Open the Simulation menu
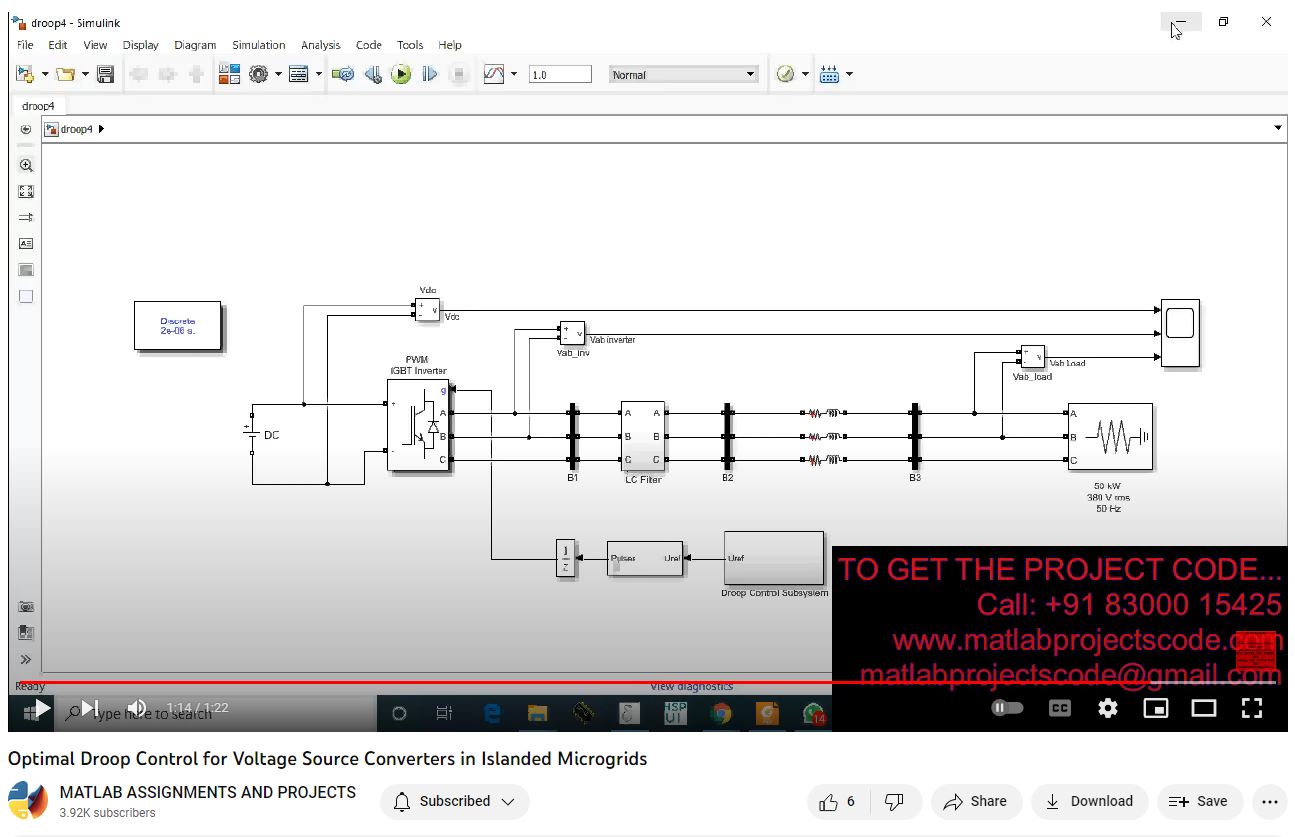The image size is (1295, 837). (258, 45)
